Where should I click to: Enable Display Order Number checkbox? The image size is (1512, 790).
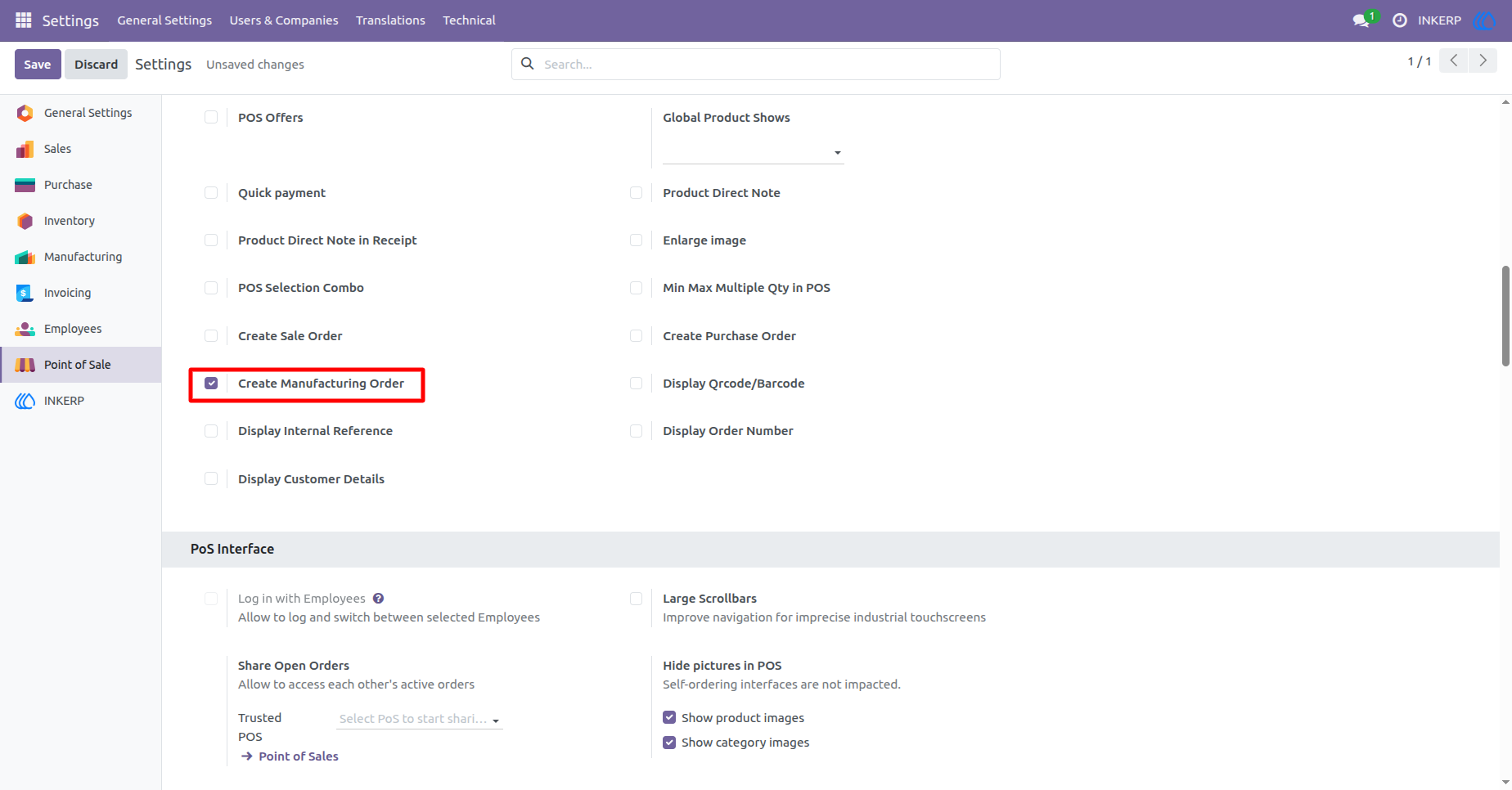(x=636, y=430)
